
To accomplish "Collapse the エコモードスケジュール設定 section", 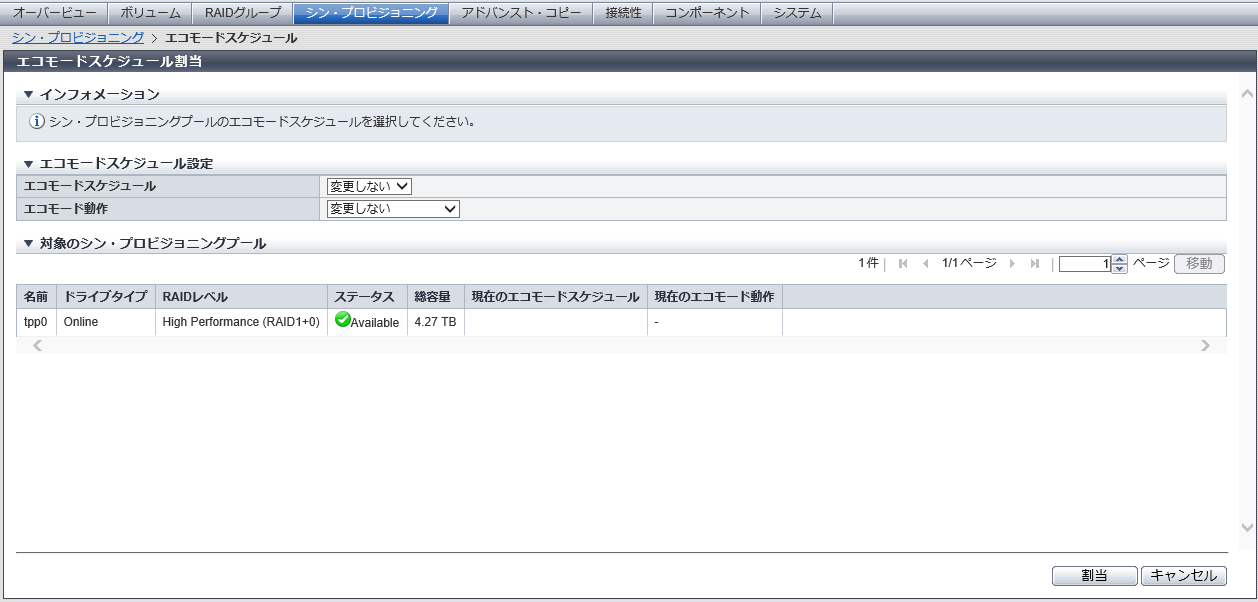I will tap(29, 163).
